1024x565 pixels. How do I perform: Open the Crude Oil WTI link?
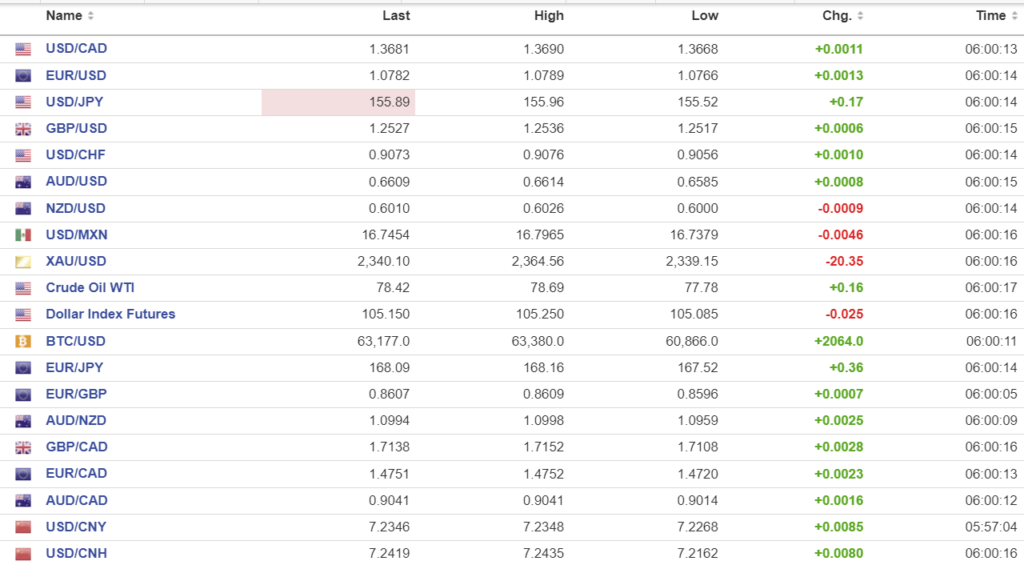(x=90, y=288)
